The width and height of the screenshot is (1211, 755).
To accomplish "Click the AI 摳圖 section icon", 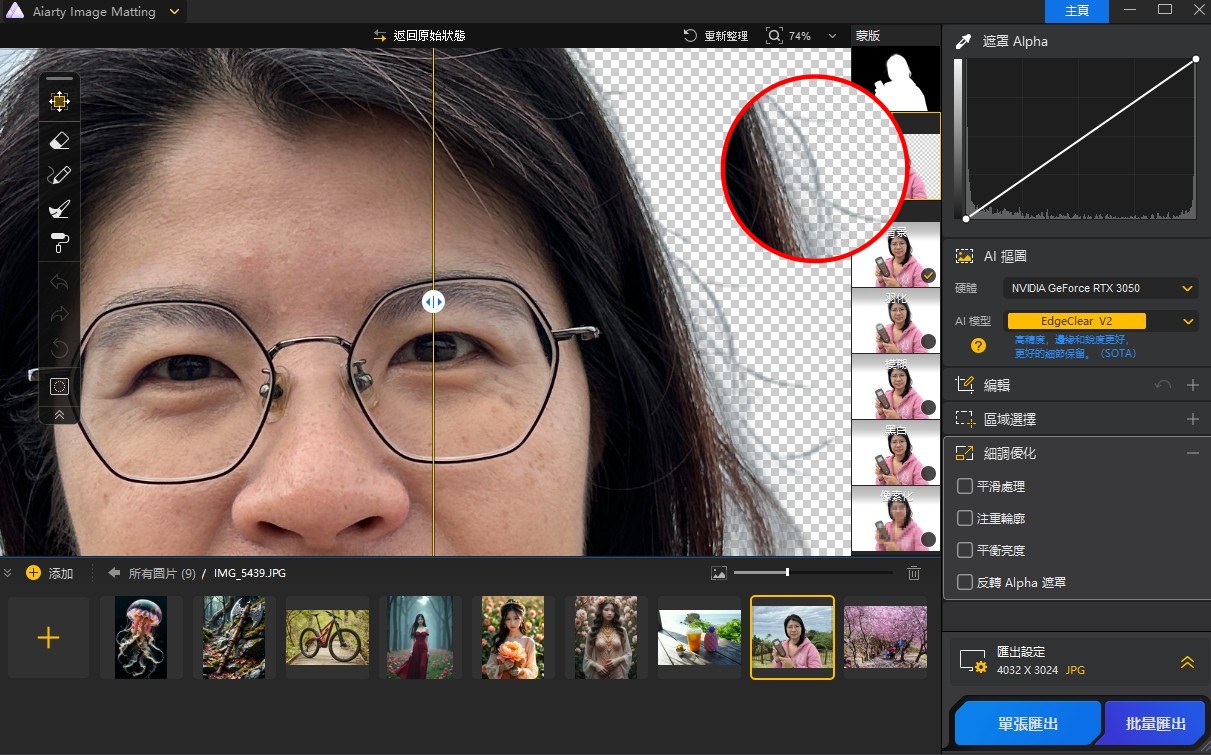I will (964, 256).
